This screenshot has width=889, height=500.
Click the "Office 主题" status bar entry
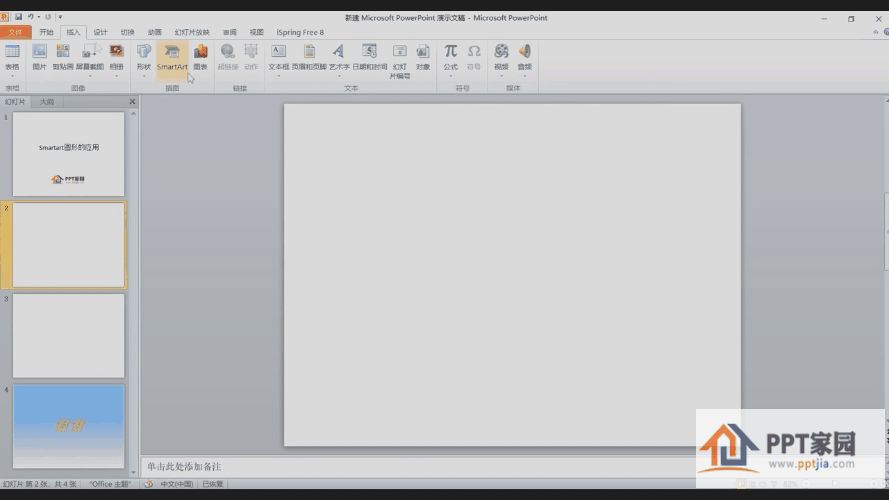(110, 484)
